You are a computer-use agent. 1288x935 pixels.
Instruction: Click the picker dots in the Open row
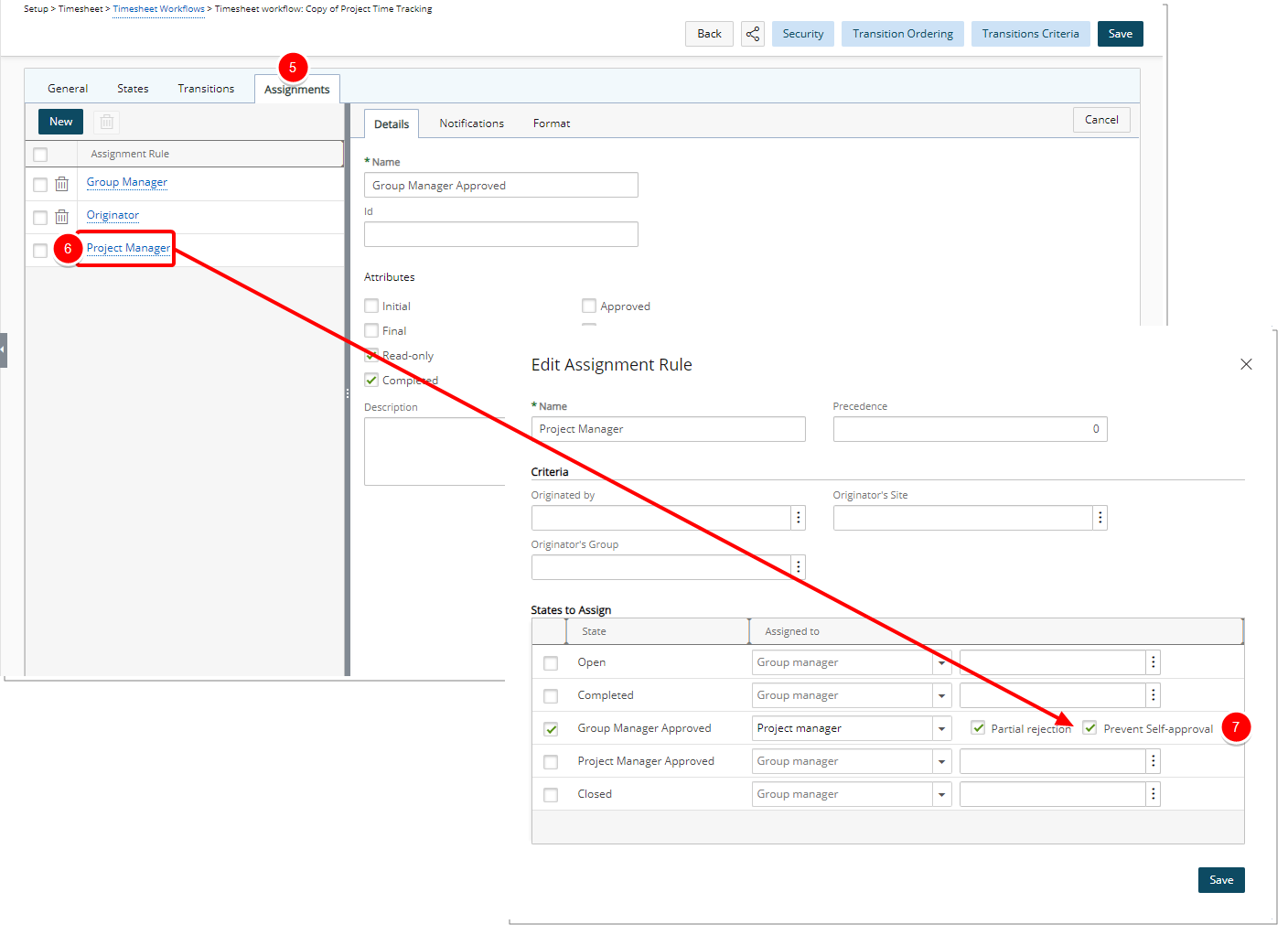click(1154, 662)
